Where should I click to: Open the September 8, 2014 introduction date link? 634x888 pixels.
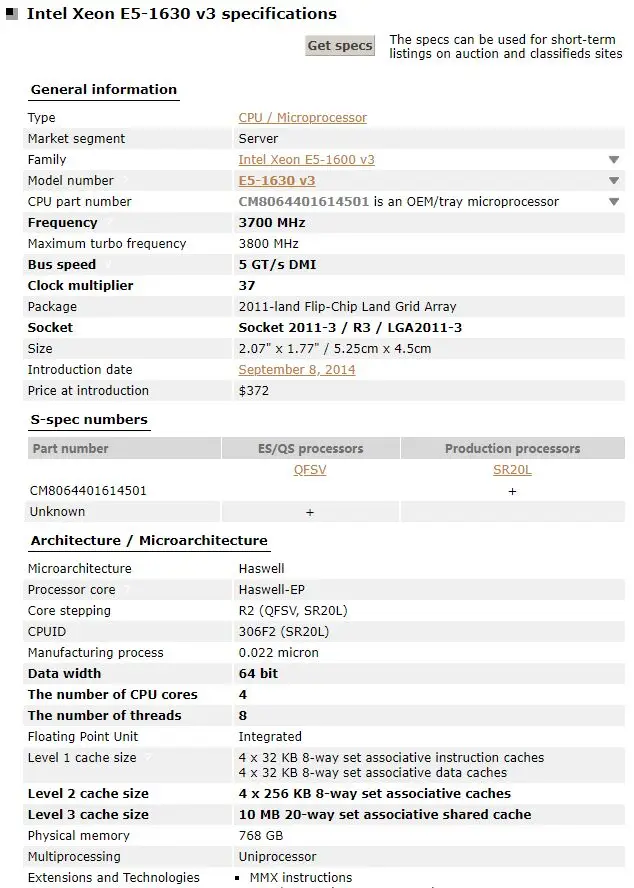coord(297,369)
